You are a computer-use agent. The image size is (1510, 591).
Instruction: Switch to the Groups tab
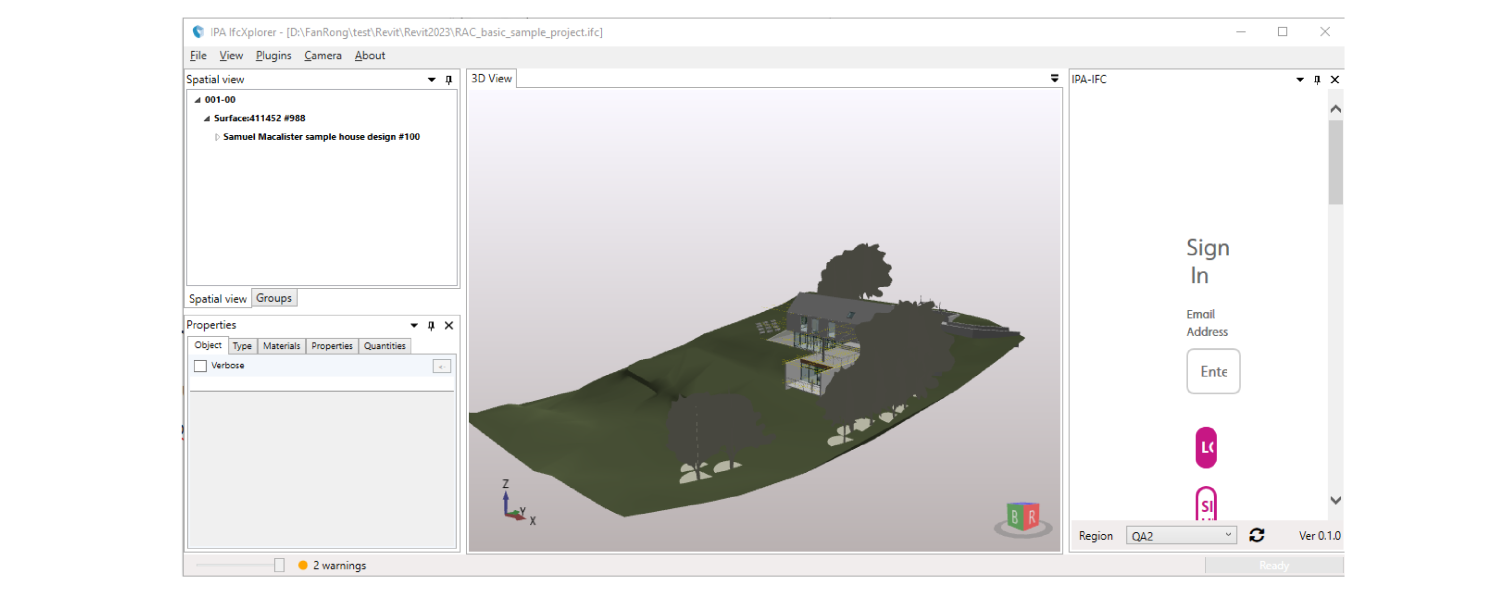click(x=273, y=298)
